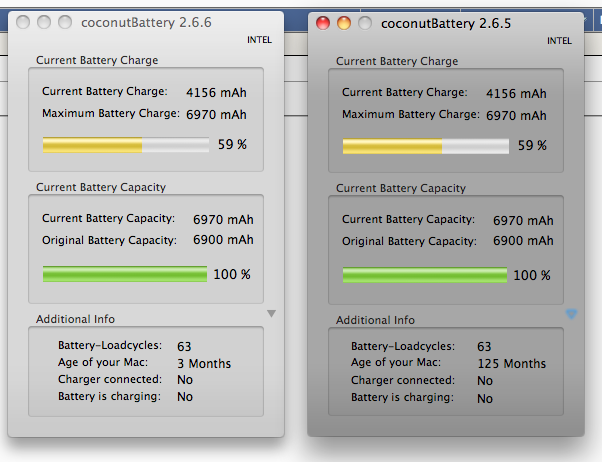The image size is (602, 462).
Task: Click Maximum Battery Charge 6970 mAh in 2.6.5
Action: (x=516, y=116)
